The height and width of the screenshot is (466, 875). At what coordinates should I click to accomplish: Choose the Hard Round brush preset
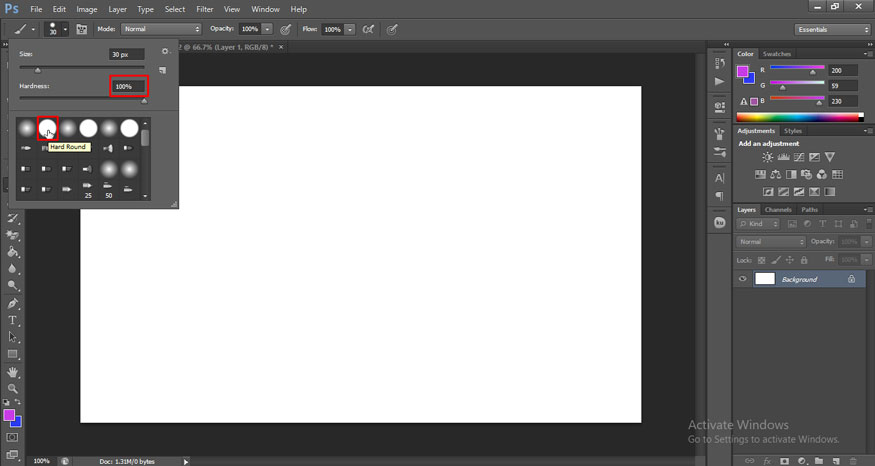(x=47, y=128)
